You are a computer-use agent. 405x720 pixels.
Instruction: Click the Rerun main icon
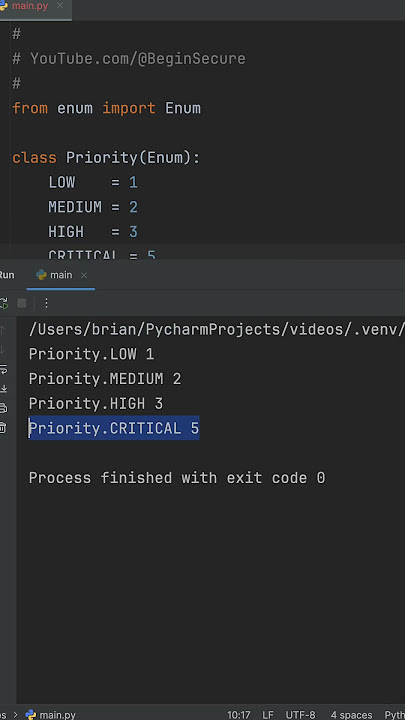[x=3, y=303]
